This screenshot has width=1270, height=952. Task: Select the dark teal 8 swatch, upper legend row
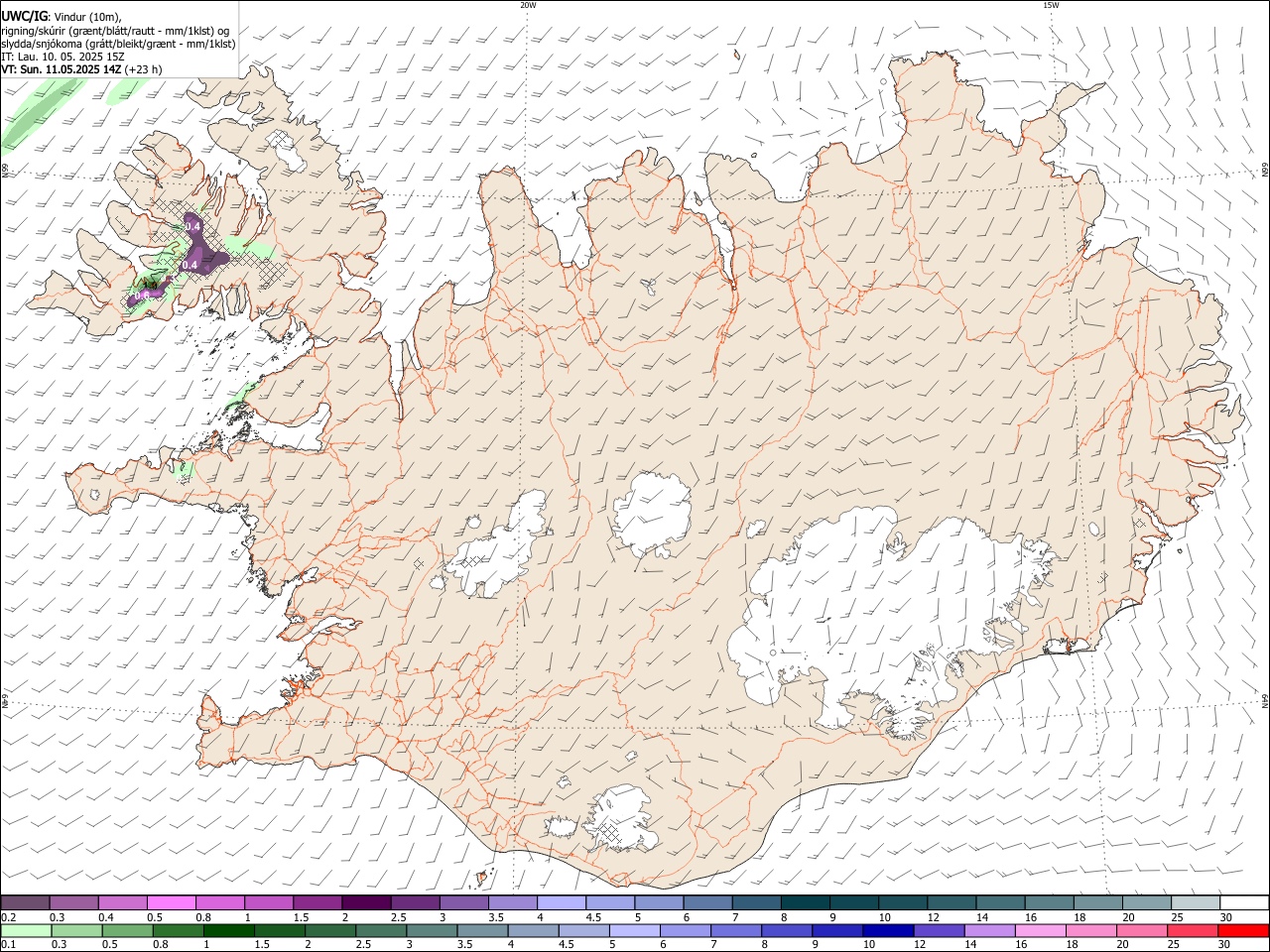[x=805, y=902]
